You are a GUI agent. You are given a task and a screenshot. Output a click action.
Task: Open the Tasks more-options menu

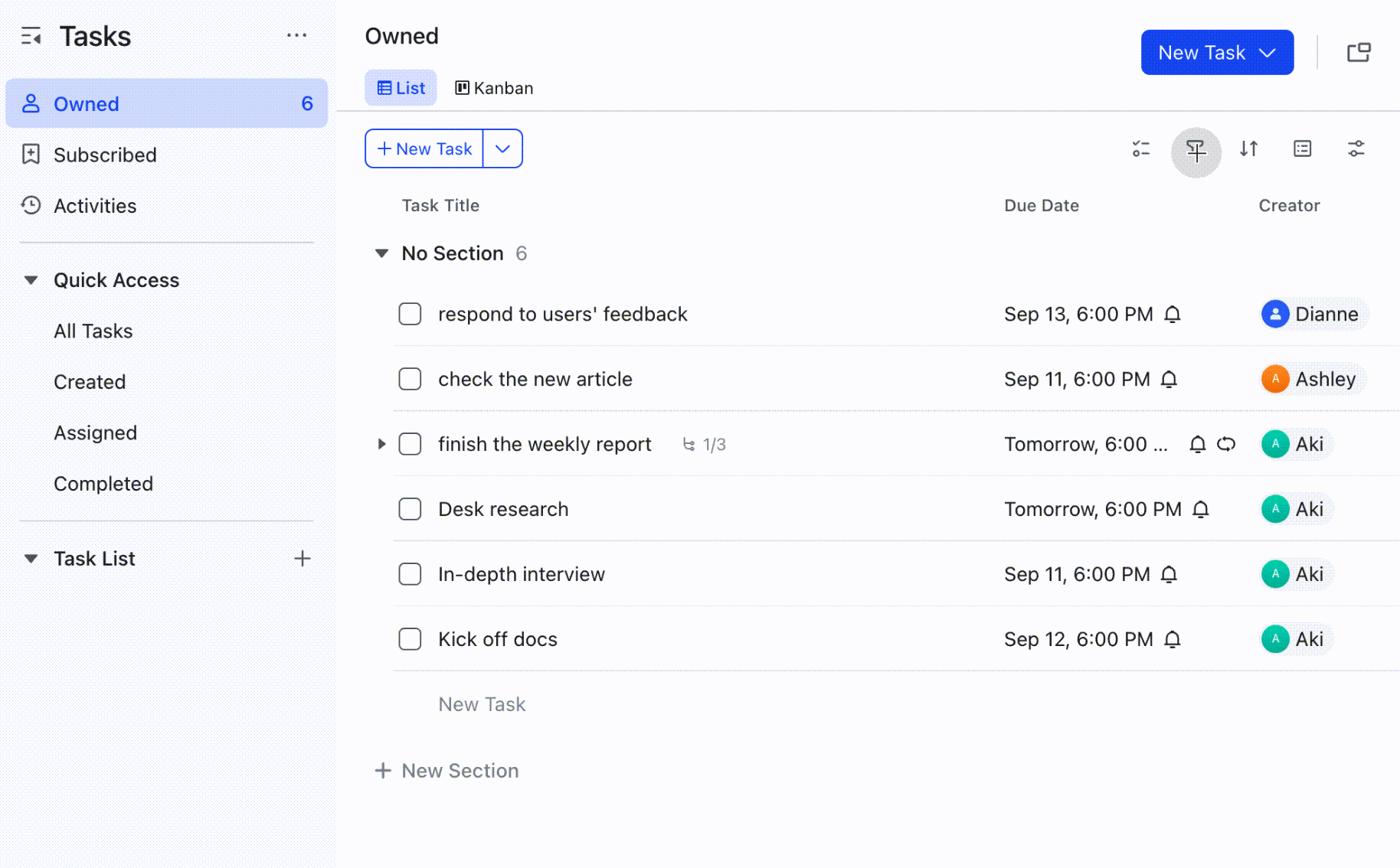(297, 35)
